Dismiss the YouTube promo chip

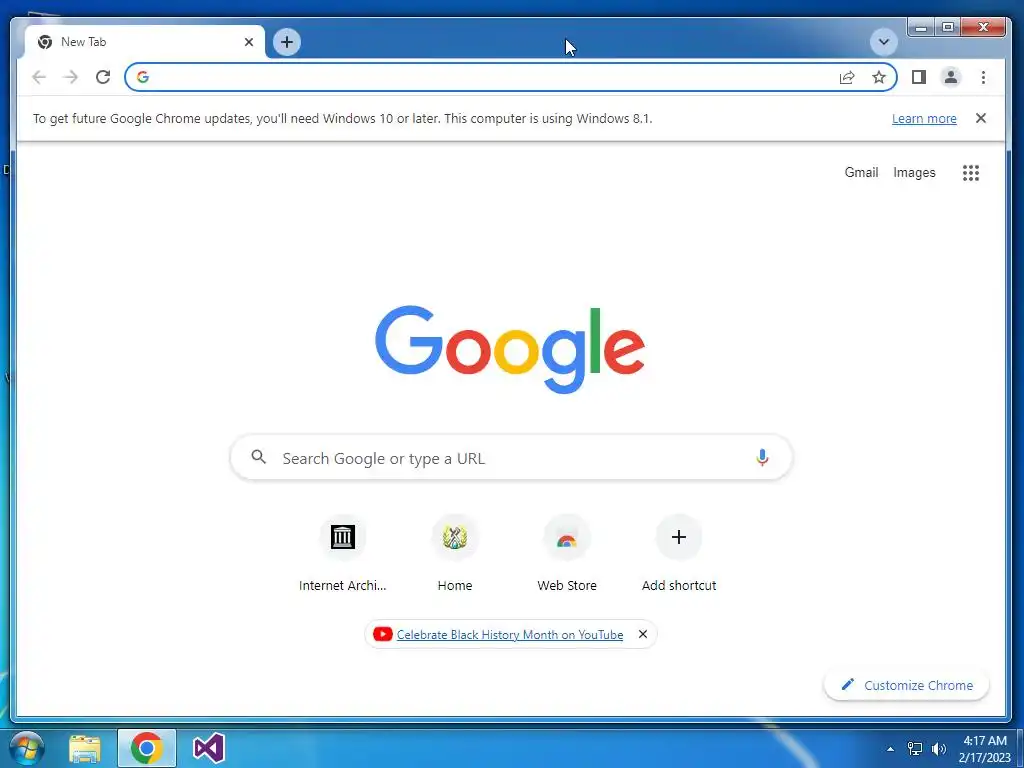tap(643, 634)
